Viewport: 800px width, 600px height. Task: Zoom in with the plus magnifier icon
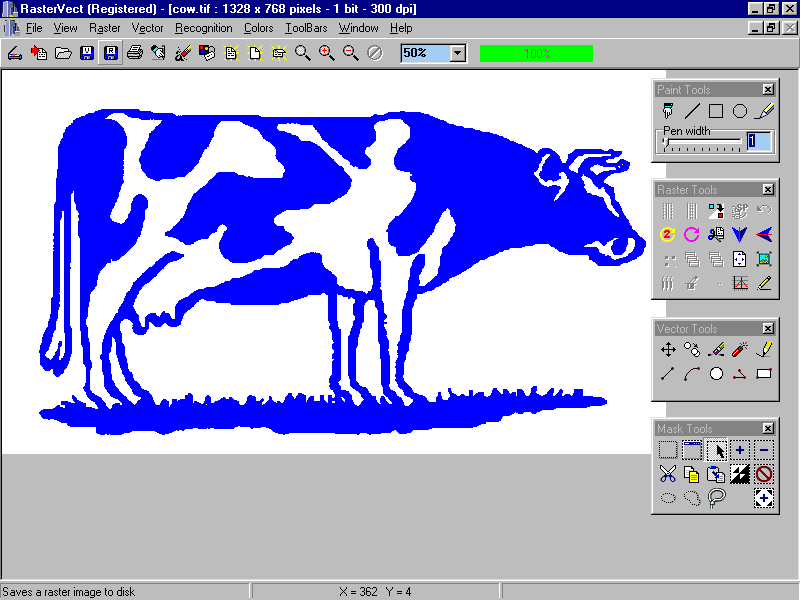[327, 53]
